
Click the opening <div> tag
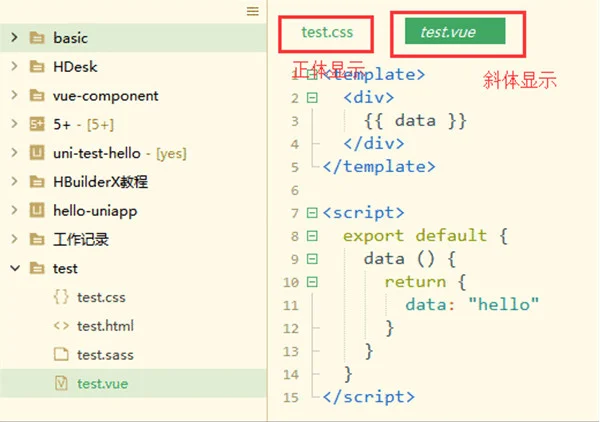(368, 98)
